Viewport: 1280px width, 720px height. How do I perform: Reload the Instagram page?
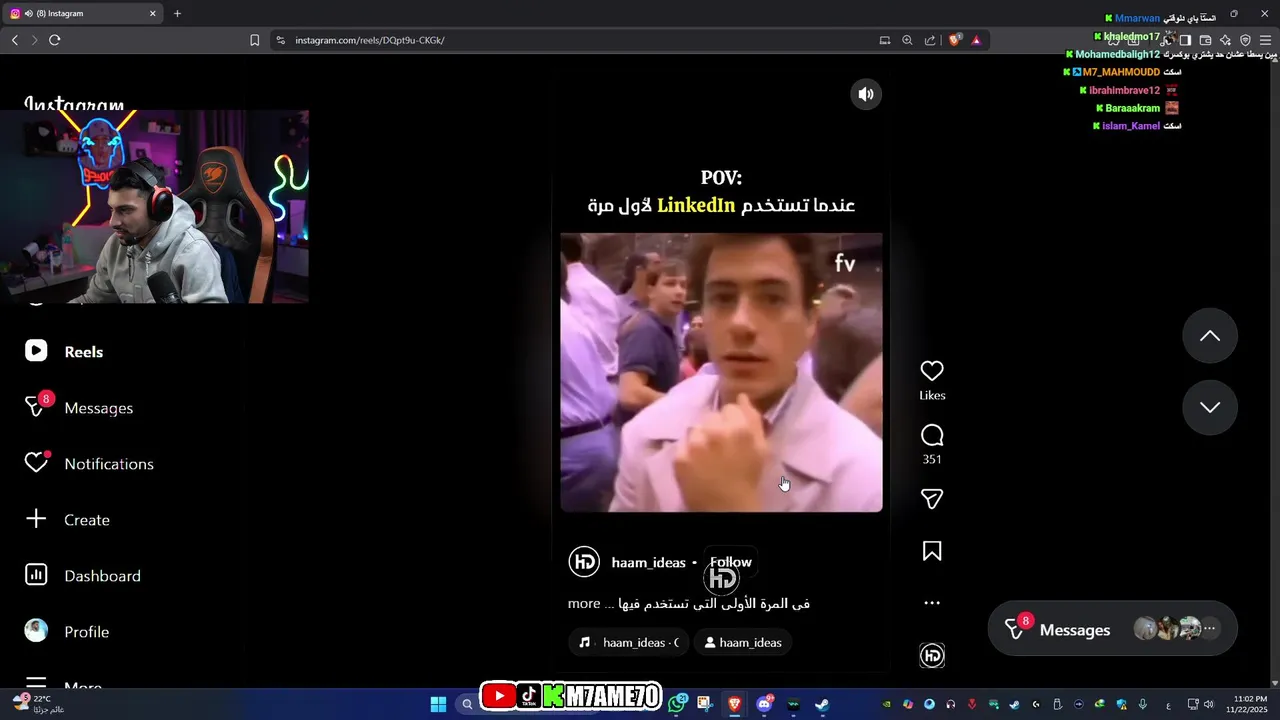(x=55, y=40)
